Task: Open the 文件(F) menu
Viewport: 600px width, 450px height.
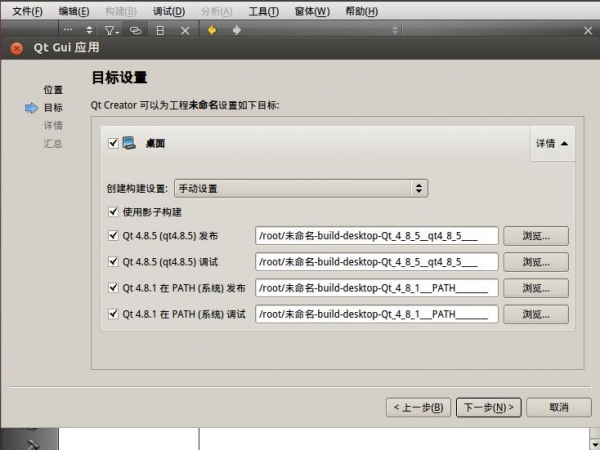Action: tap(27, 11)
